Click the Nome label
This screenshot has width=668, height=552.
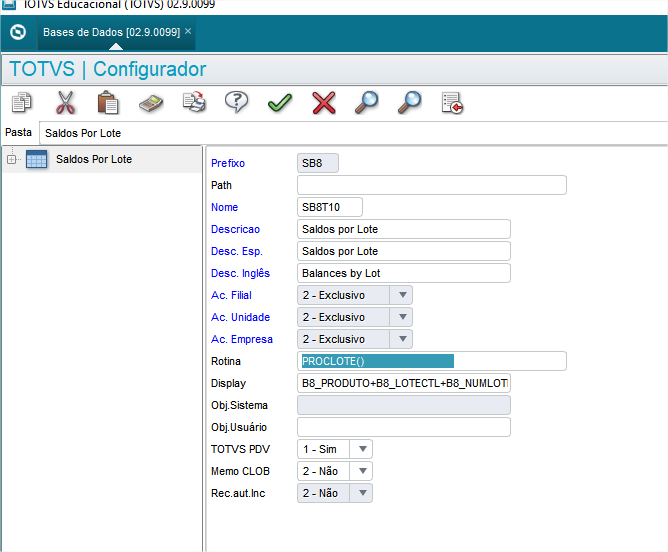coord(225,207)
